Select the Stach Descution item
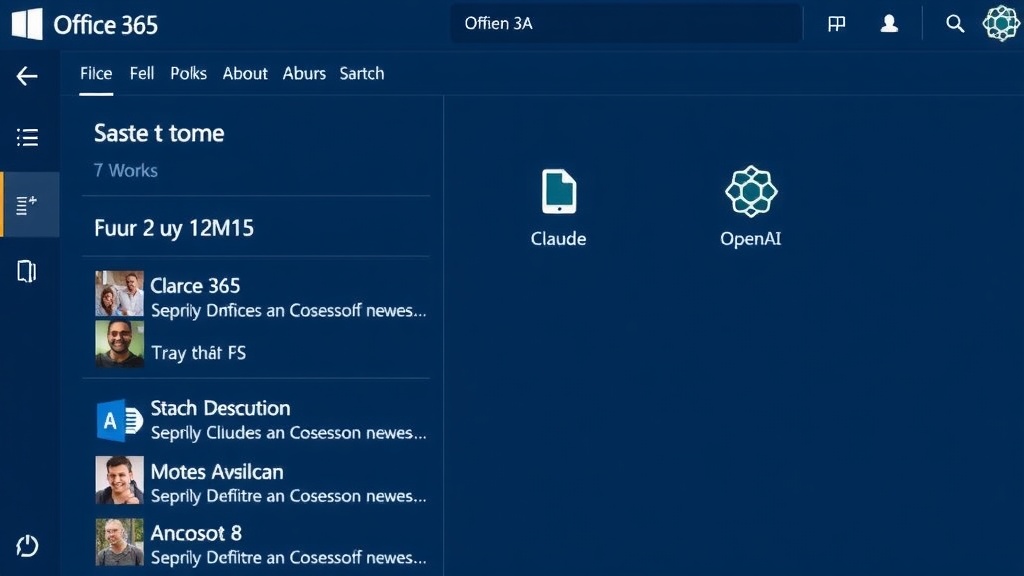Screen dimensions: 1024x576 click(x=220, y=408)
